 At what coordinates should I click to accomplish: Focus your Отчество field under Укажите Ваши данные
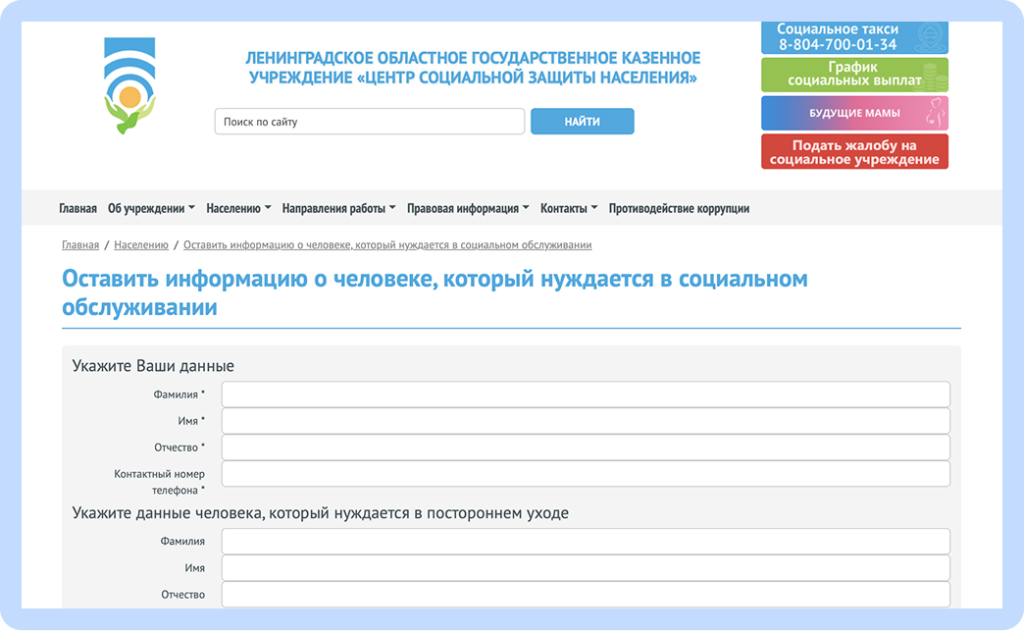point(586,447)
